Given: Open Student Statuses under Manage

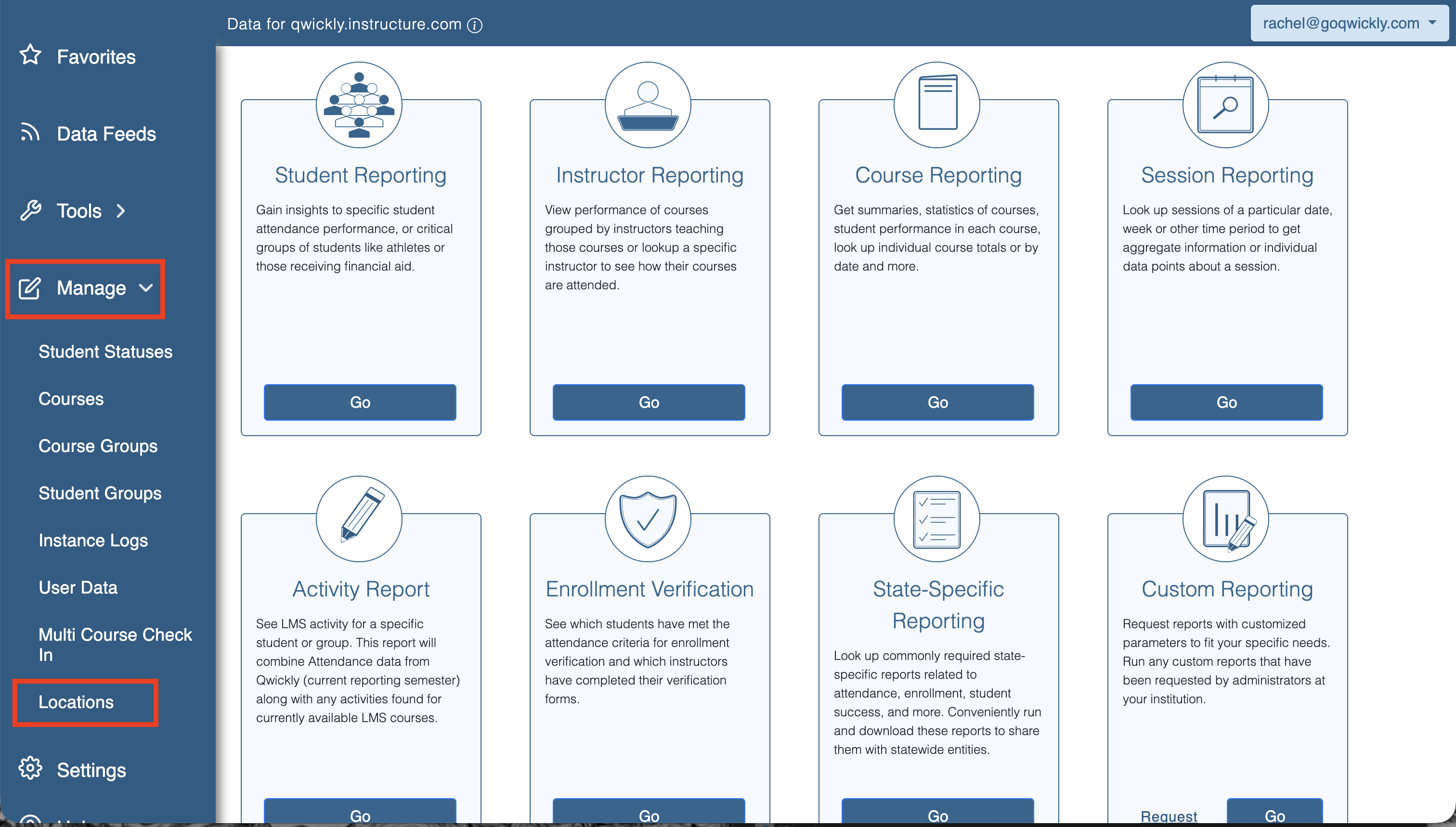Looking at the screenshot, I should point(105,351).
